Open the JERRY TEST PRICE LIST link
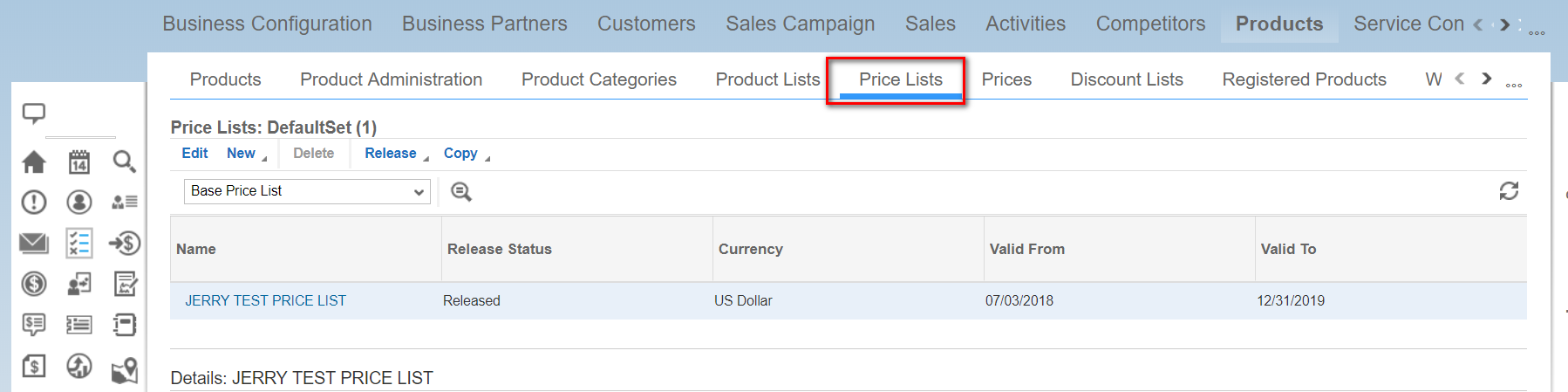The height and width of the screenshot is (392, 1568). coord(265,300)
